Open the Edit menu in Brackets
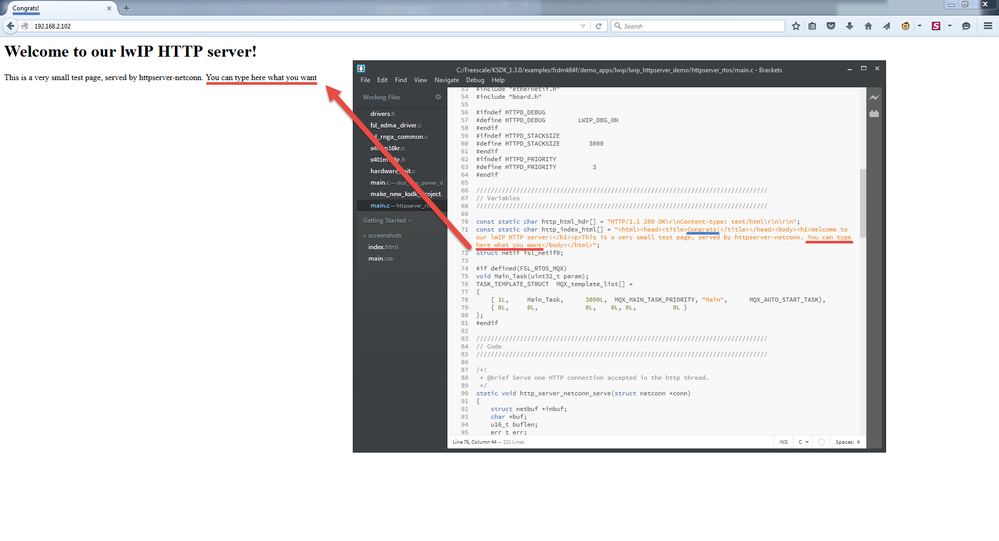This screenshot has height=541, width=999. pyautogui.click(x=382, y=80)
